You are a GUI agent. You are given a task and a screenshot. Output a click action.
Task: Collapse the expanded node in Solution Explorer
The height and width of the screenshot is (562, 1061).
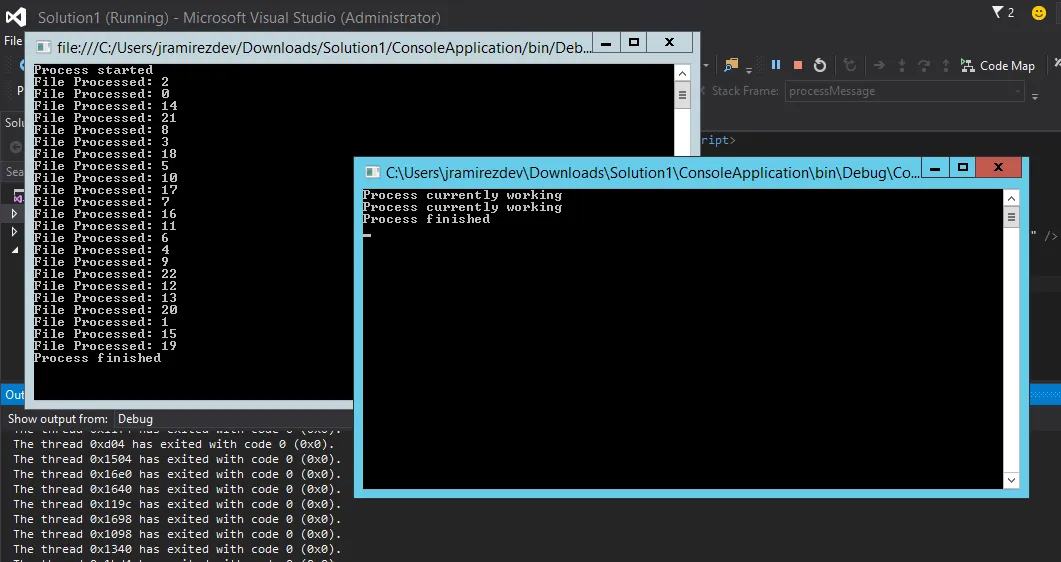(x=15, y=250)
